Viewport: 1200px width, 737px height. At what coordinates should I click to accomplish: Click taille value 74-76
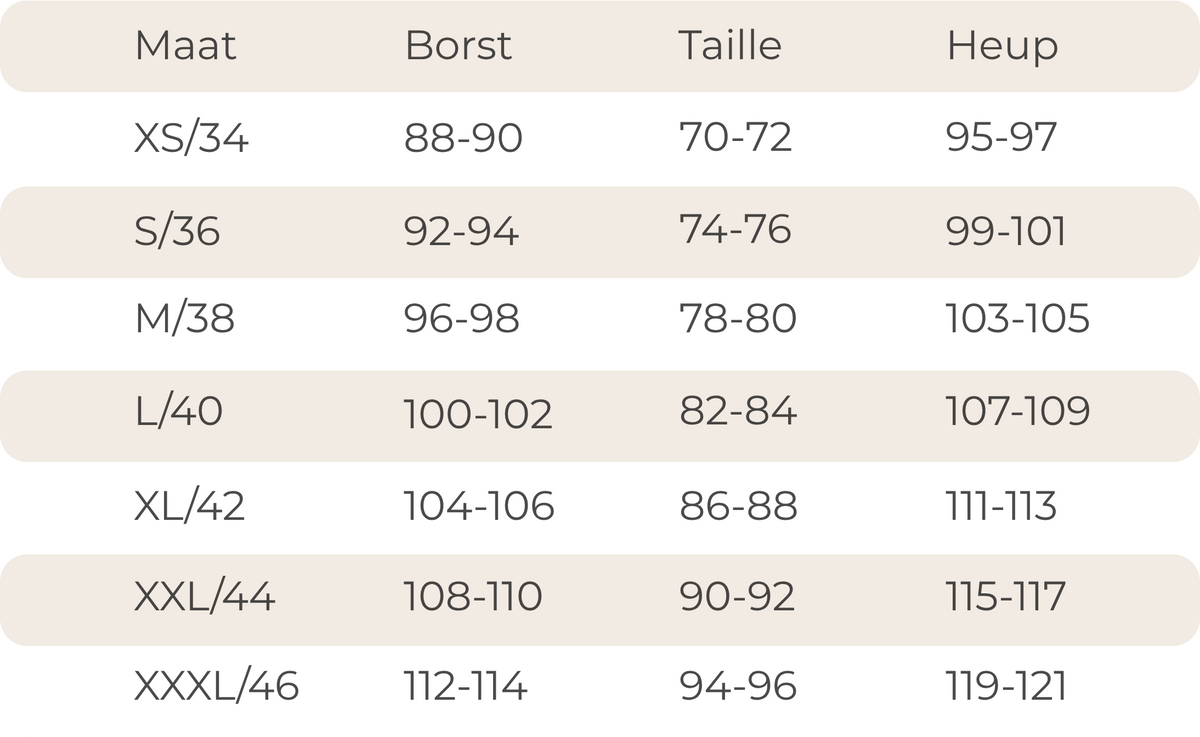click(x=735, y=229)
